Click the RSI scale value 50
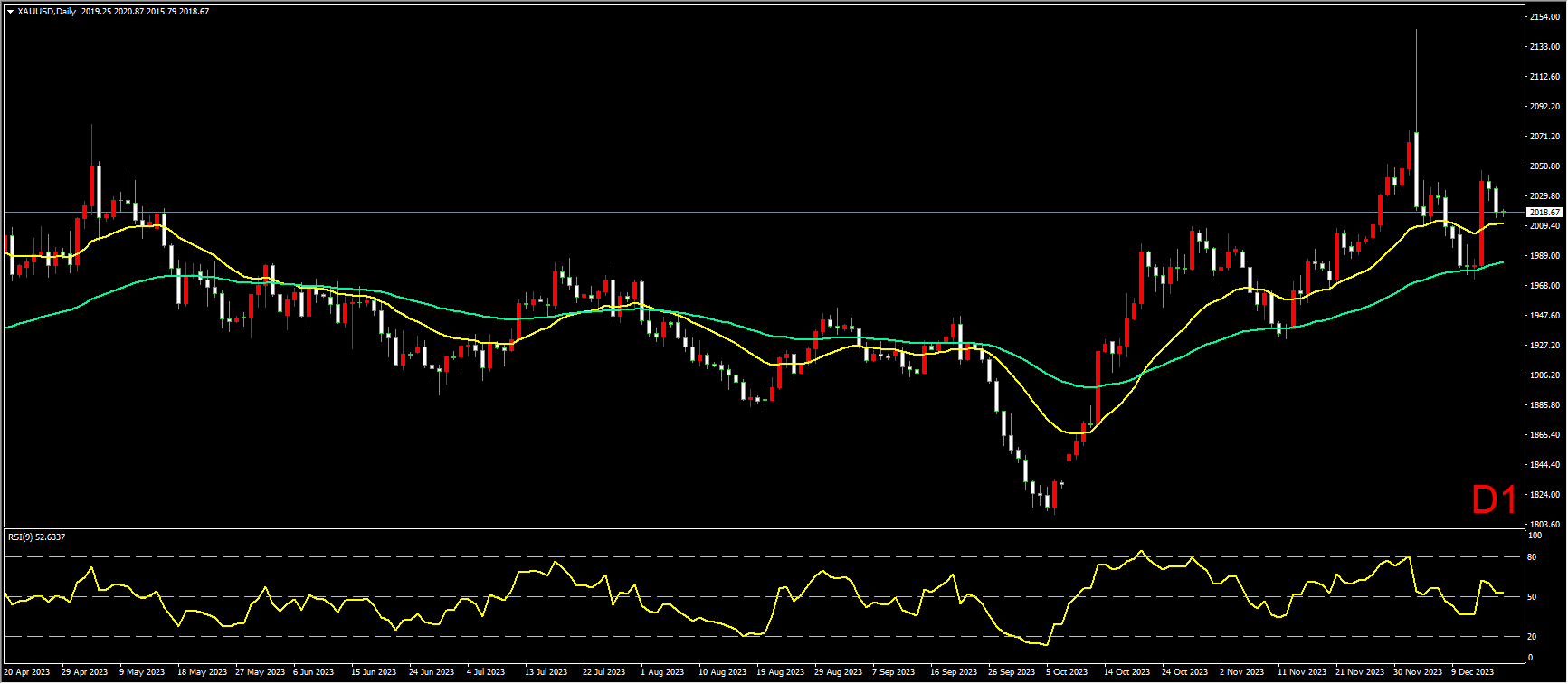1568x684 pixels. pos(1533,597)
